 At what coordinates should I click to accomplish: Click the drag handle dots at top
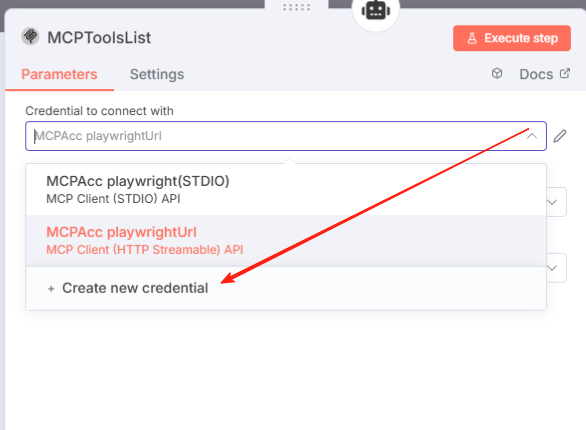[x=297, y=7]
